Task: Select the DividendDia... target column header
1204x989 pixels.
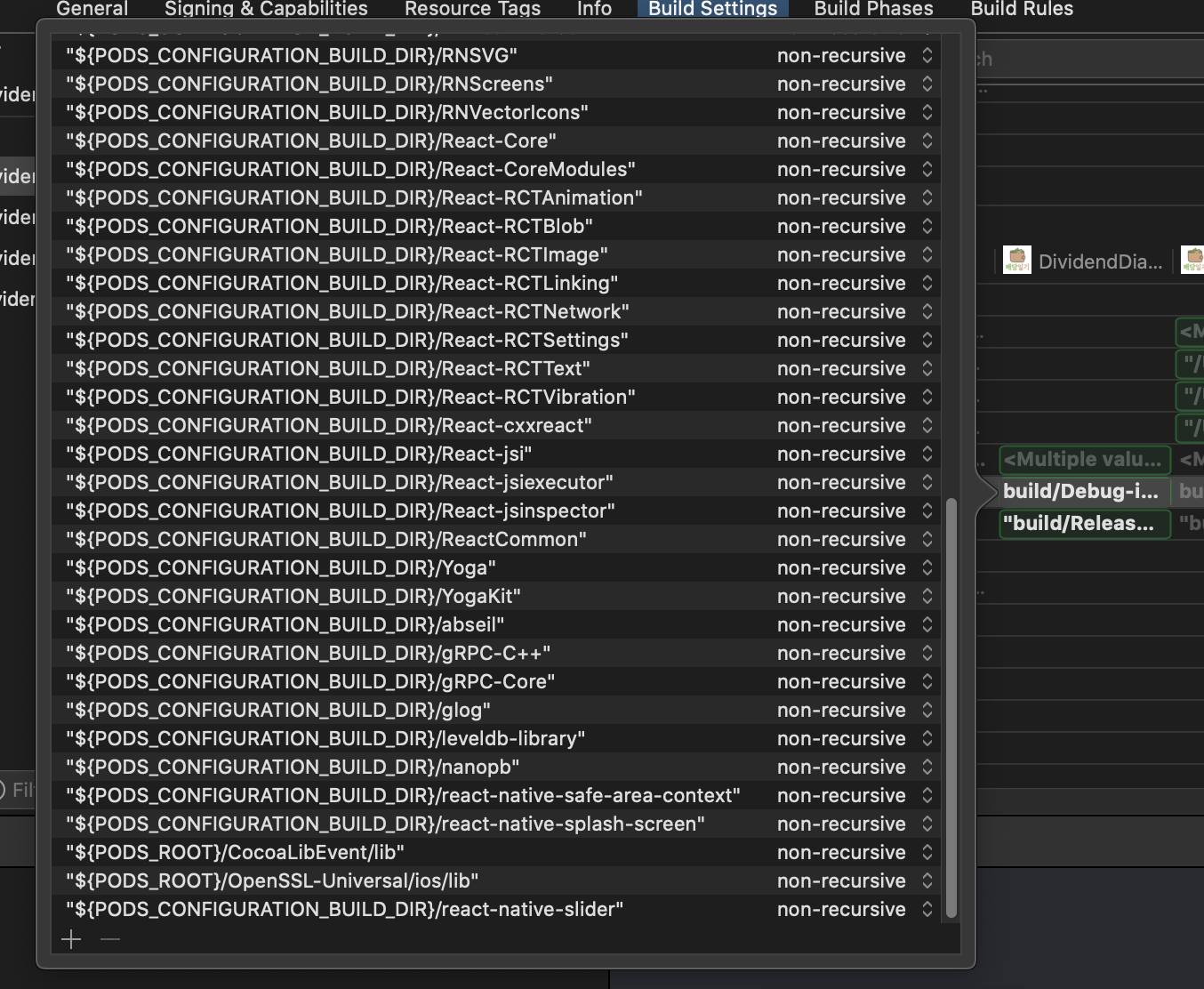Action: pyautogui.click(x=1100, y=261)
